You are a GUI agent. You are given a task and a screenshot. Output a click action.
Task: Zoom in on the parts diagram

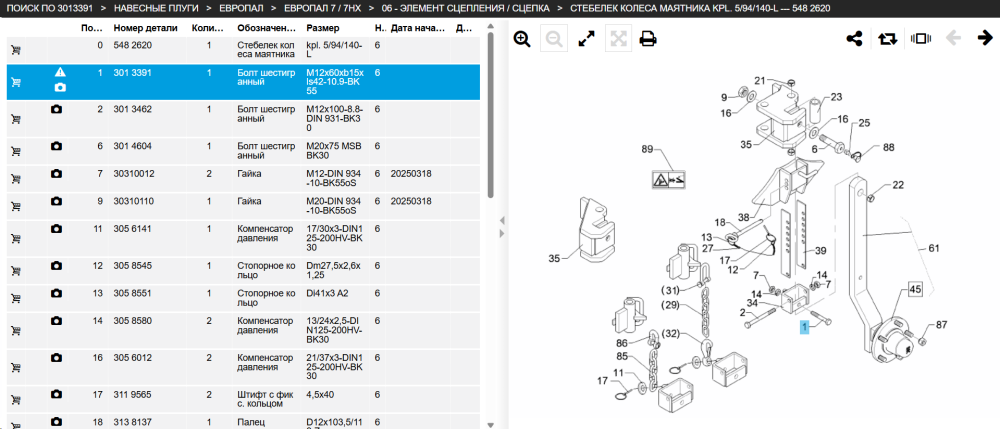tap(522, 39)
